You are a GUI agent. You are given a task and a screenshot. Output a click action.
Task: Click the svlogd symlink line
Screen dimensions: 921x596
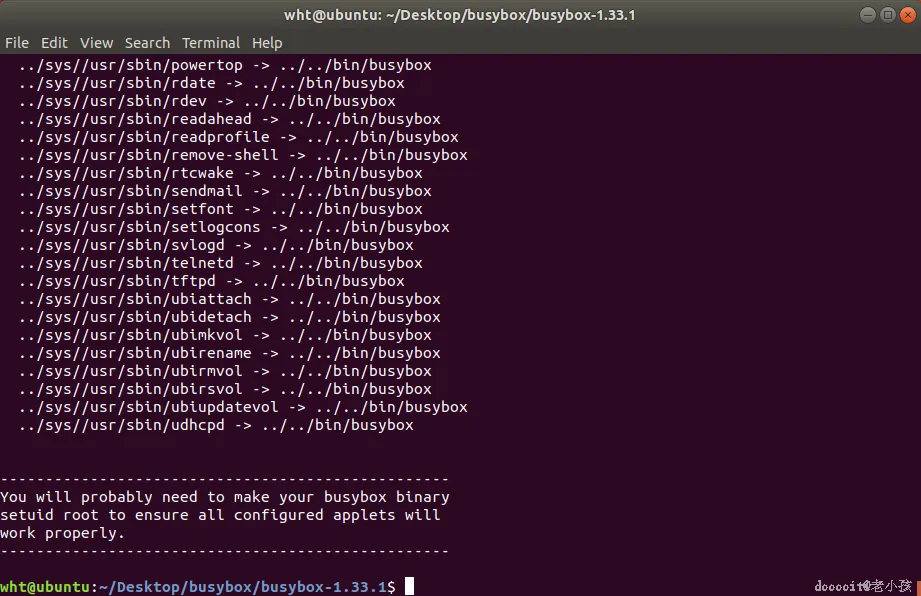pyautogui.click(x=216, y=245)
